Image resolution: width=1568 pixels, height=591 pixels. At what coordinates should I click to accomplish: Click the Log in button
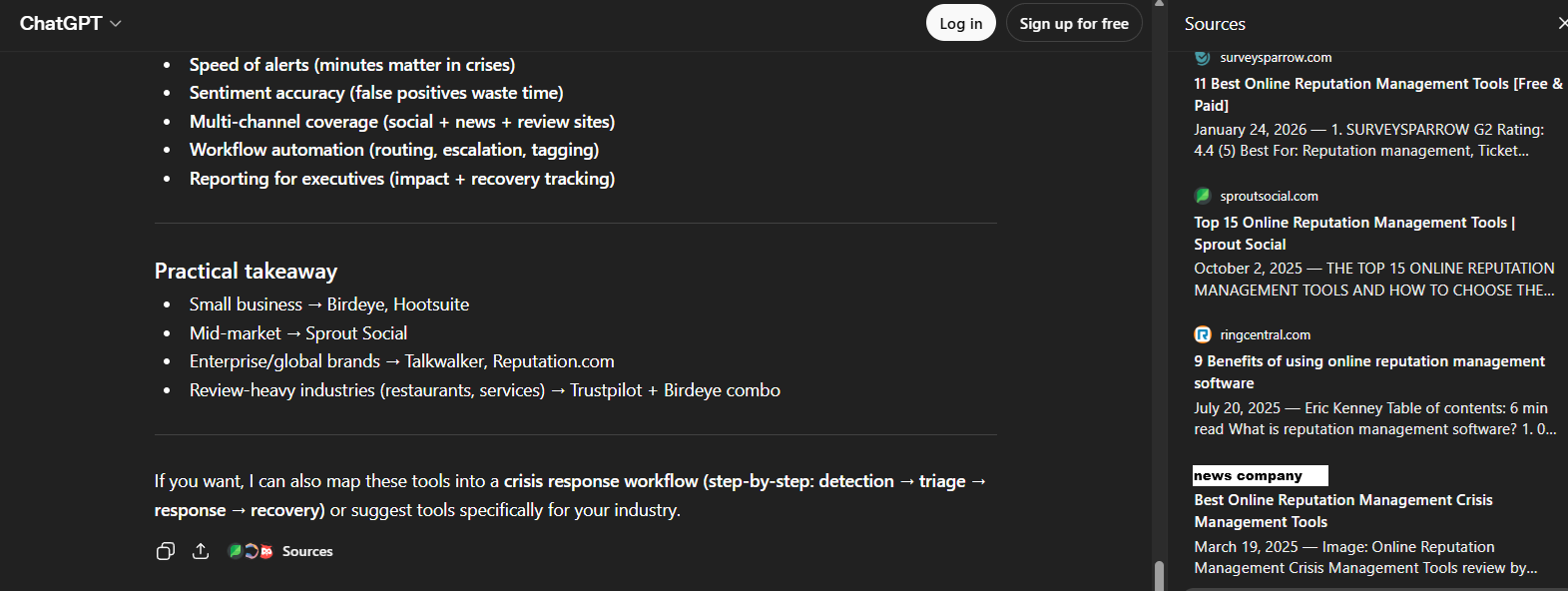pyautogui.click(x=960, y=23)
